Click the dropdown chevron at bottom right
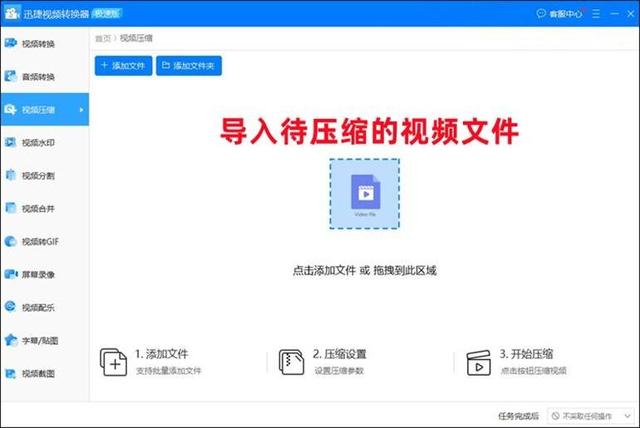Image resolution: width=640 pixels, height=428 pixels. coord(627,416)
